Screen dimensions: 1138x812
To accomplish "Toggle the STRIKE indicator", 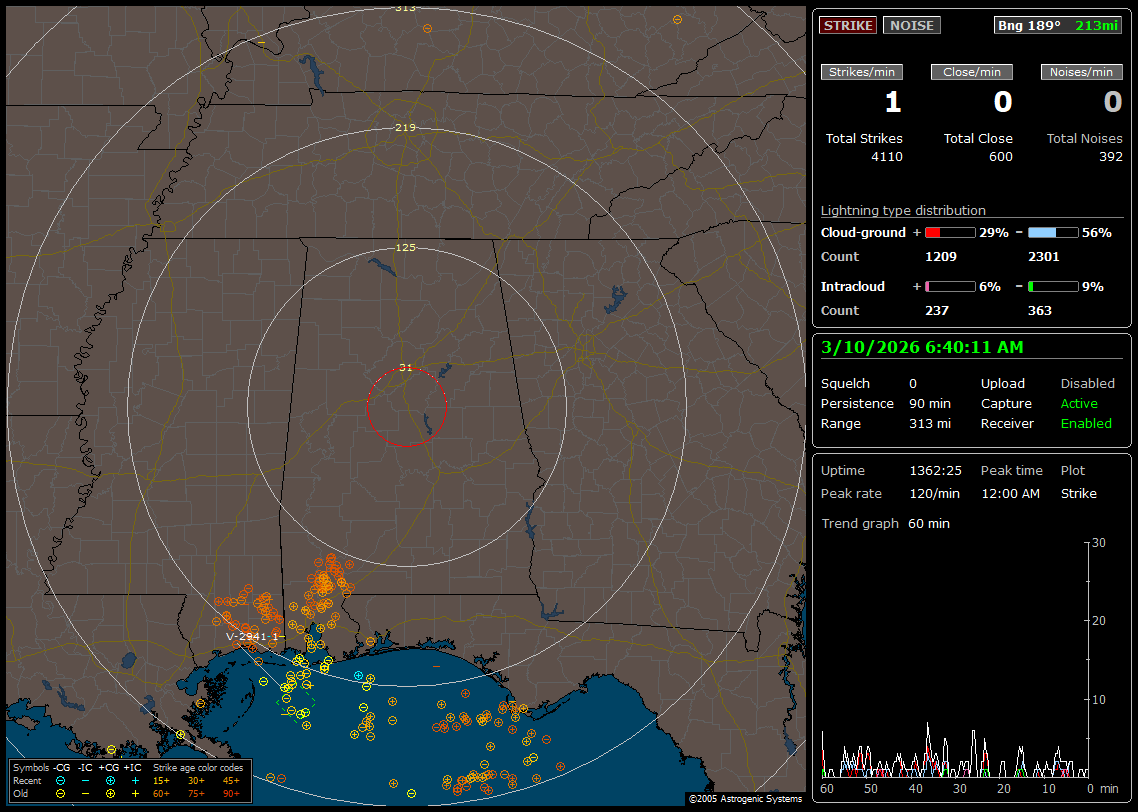I will click(x=848, y=25).
